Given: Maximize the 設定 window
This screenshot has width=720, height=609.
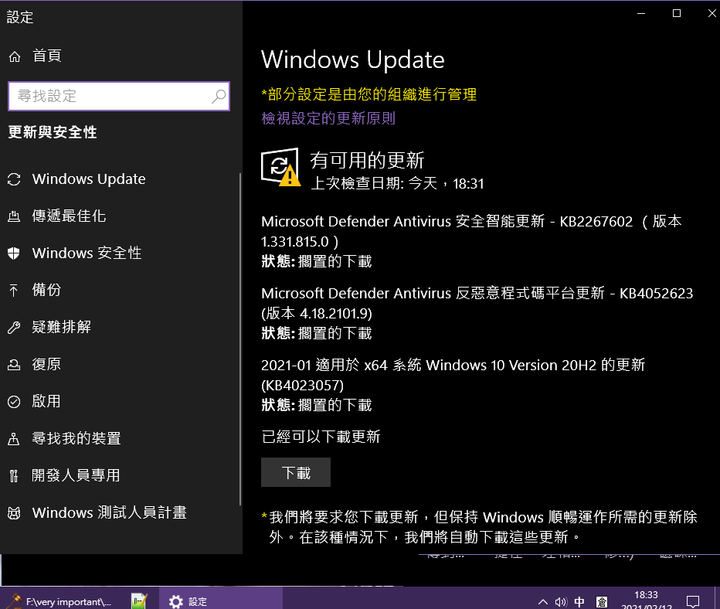Looking at the screenshot, I should [676, 13].
